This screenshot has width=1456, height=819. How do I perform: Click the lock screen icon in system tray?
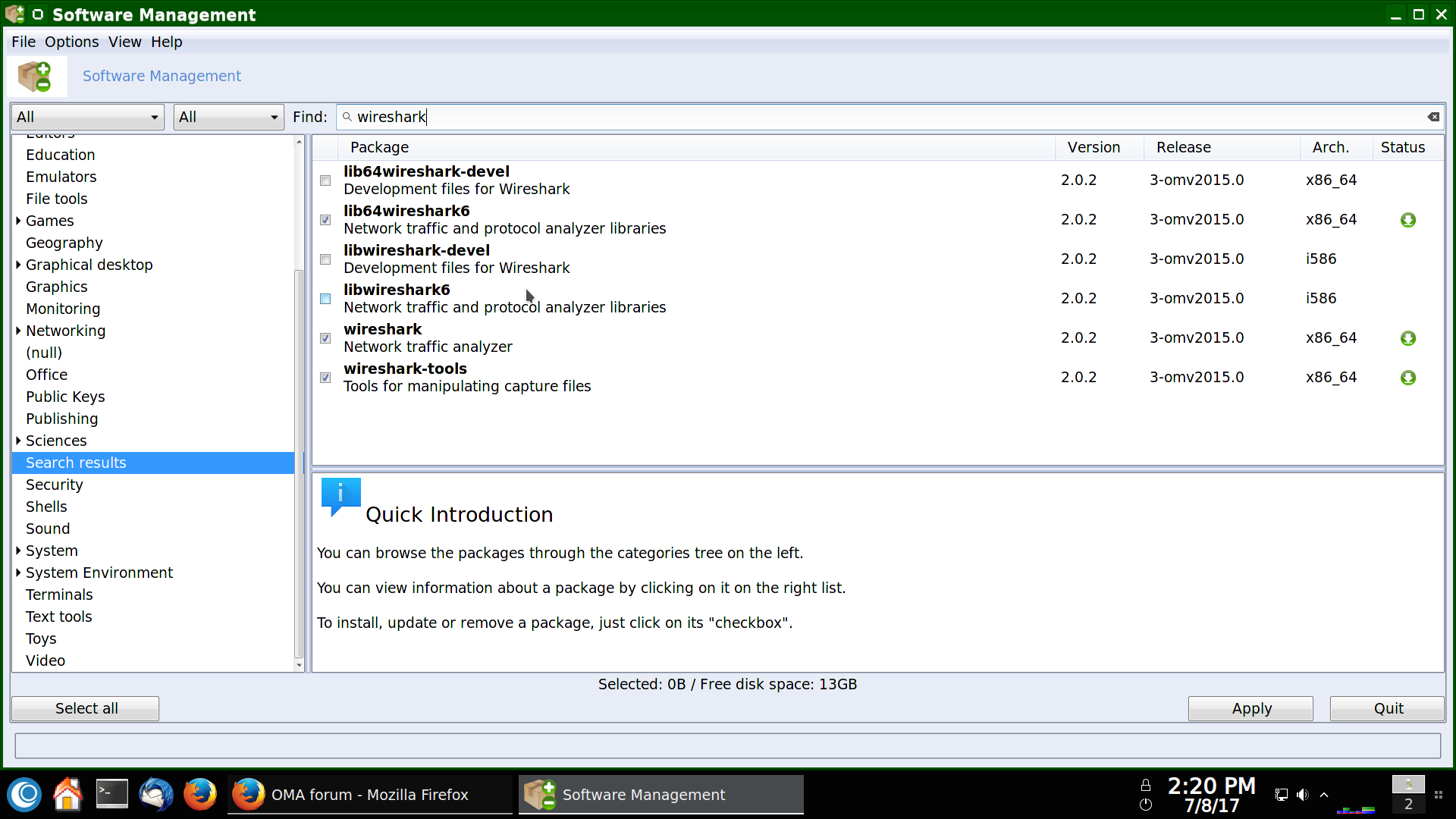[1146, 786]
